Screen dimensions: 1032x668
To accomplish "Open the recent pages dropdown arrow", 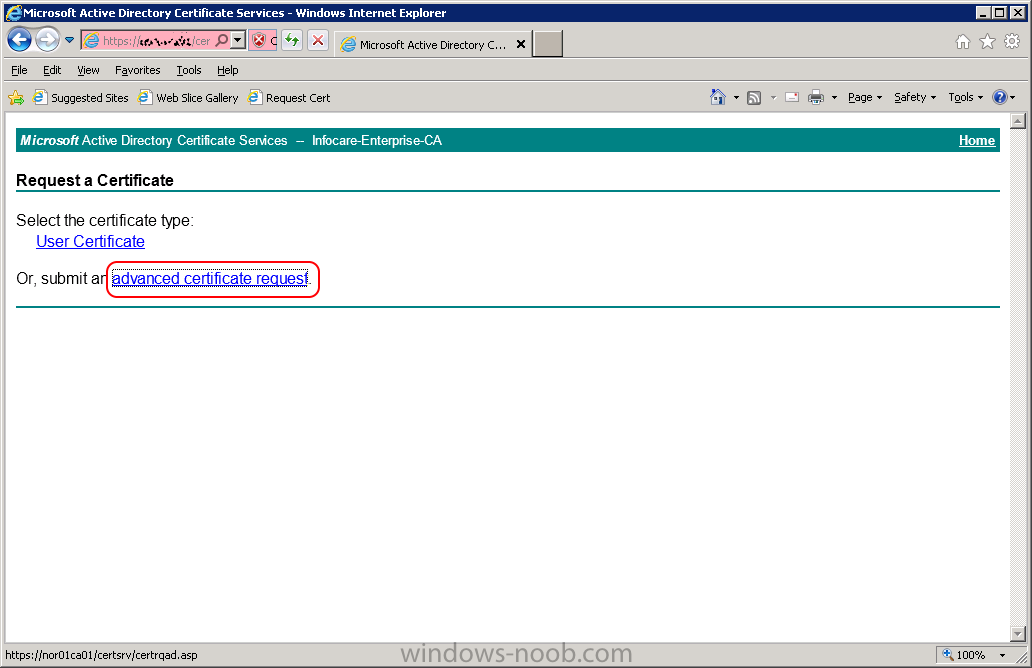I will tap(69, 40).
